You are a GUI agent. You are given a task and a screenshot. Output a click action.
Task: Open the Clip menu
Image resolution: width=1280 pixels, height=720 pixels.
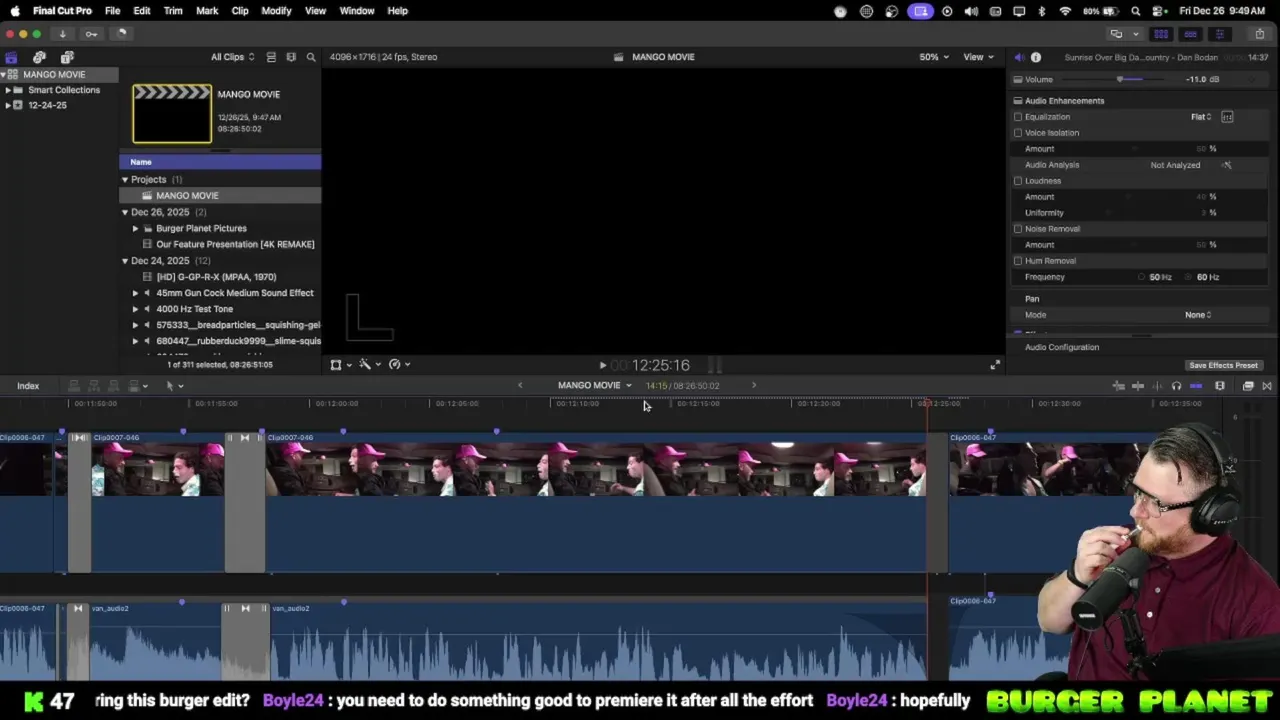(x=240, y=11)
